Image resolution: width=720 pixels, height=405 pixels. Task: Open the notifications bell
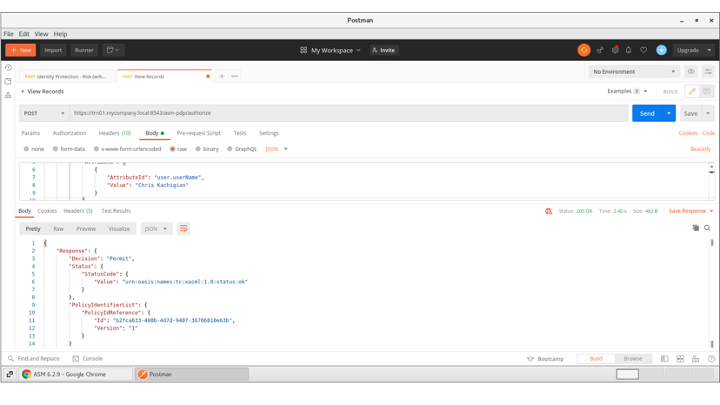point(629,50)
